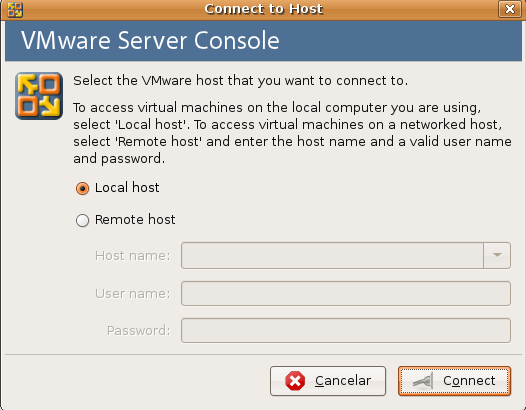Select the Remote host radio button
Image resolution: width=526 pixels, height=410 pixels.
coord(82,220)
